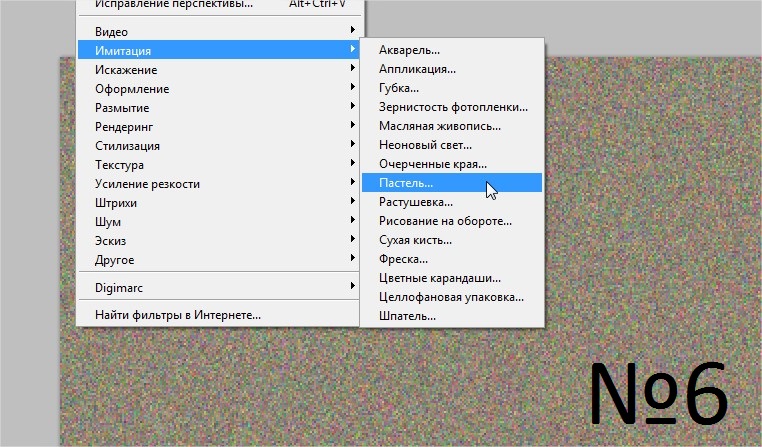Image resolution: width=762 pixels, height=447 pixels.
Task: Choose Очерченные края filter
Action: 452,163
